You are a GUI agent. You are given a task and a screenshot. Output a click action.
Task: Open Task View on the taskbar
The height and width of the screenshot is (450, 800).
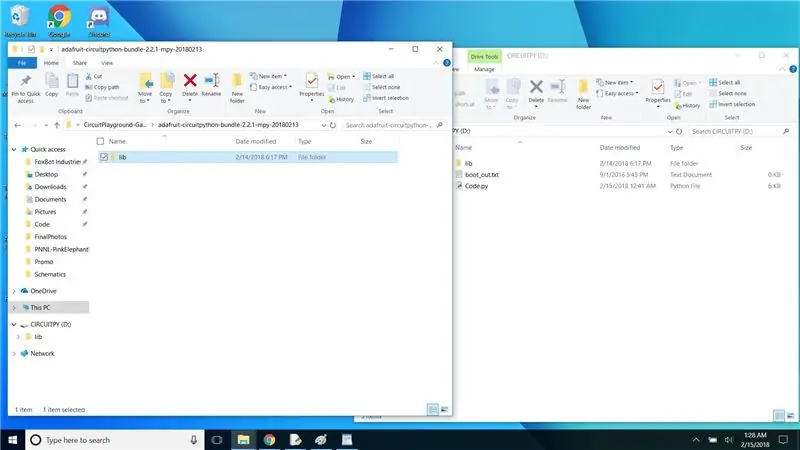pyautogui.click(x=217, y=440)
